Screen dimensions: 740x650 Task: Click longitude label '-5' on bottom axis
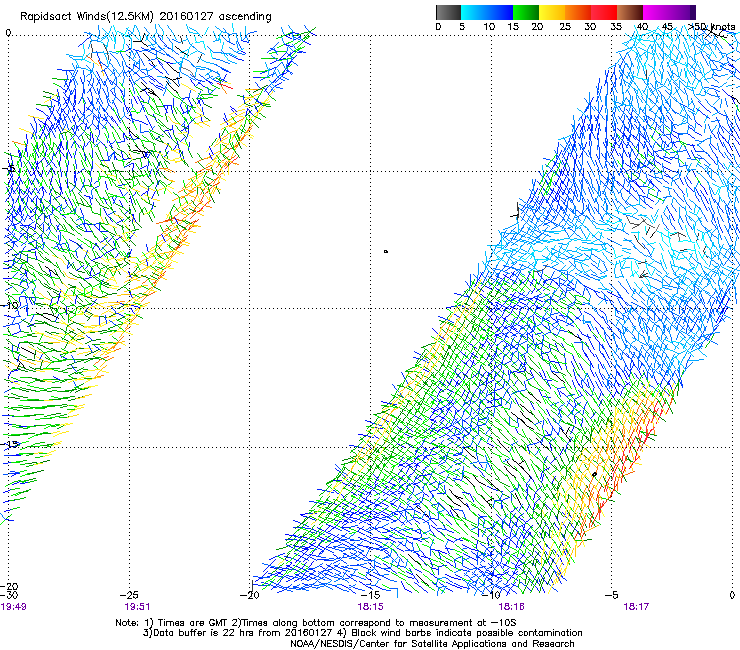click(611, 595)
